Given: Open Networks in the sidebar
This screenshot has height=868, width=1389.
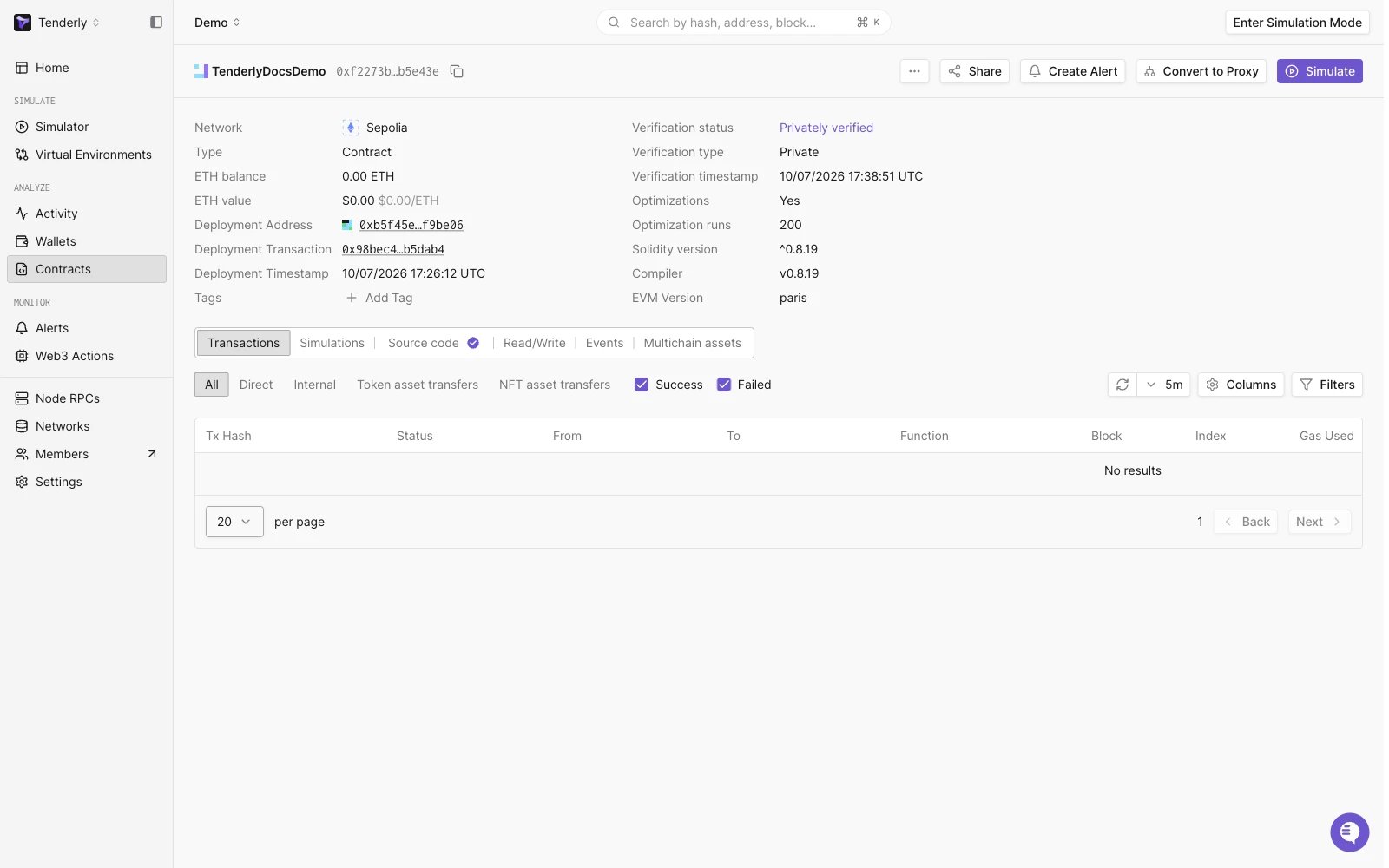Looking at the screenshot, I should coord(87,426).
